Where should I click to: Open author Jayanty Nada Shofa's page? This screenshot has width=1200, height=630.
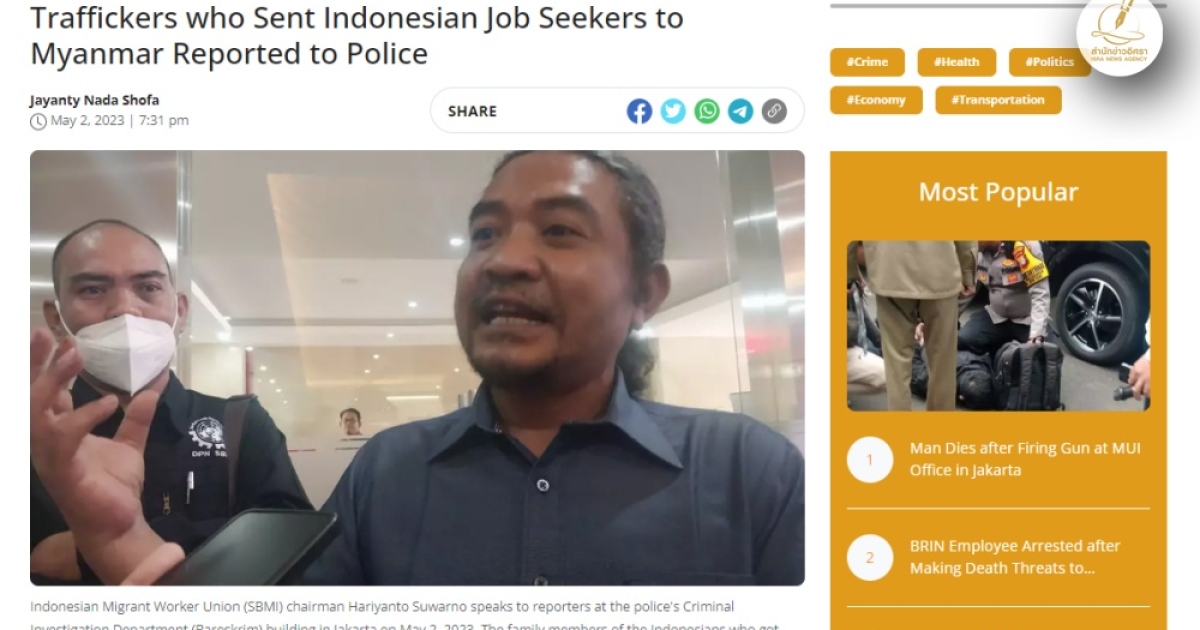click(94, 100)
